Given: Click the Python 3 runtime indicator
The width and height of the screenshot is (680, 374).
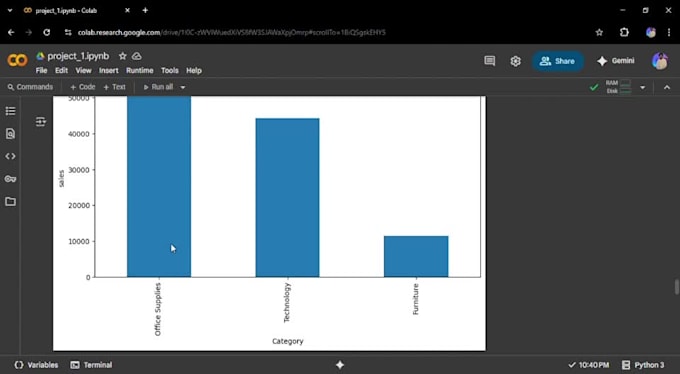Looking at the screenshot, I should click(643, 365).
